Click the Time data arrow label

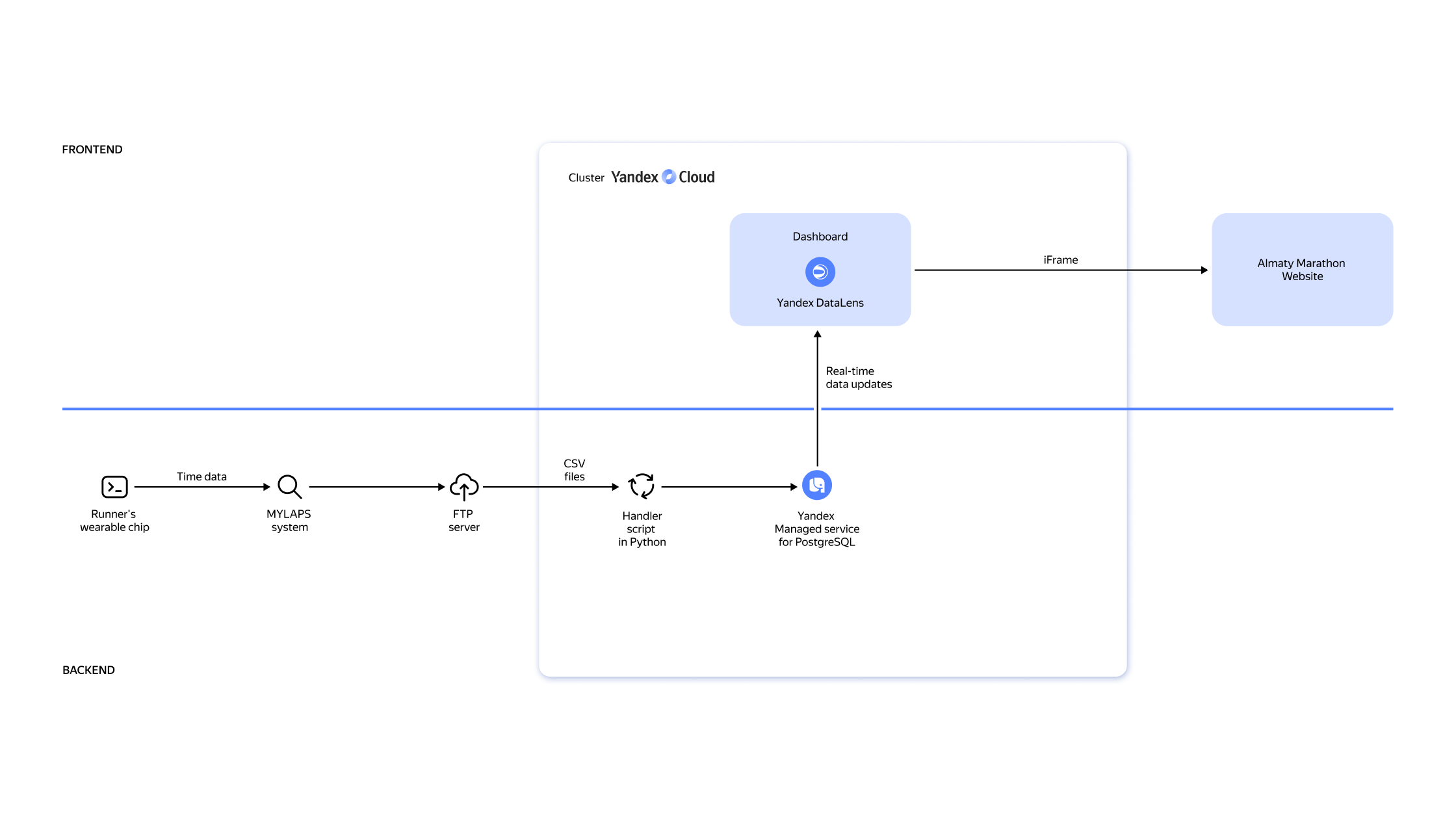(x=201, y=476)
